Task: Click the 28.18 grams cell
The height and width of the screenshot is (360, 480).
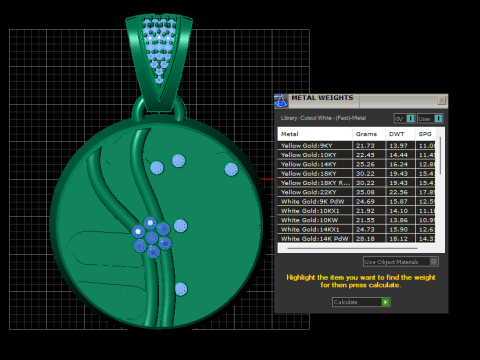Action: point(369,239)
